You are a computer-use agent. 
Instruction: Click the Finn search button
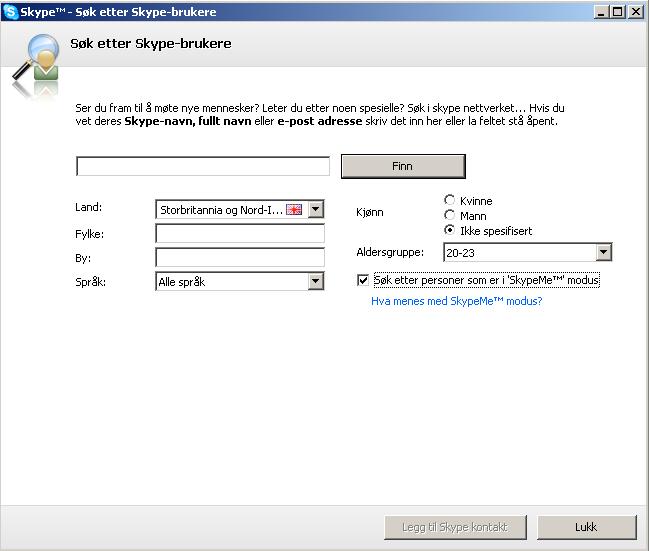point(403,166)
